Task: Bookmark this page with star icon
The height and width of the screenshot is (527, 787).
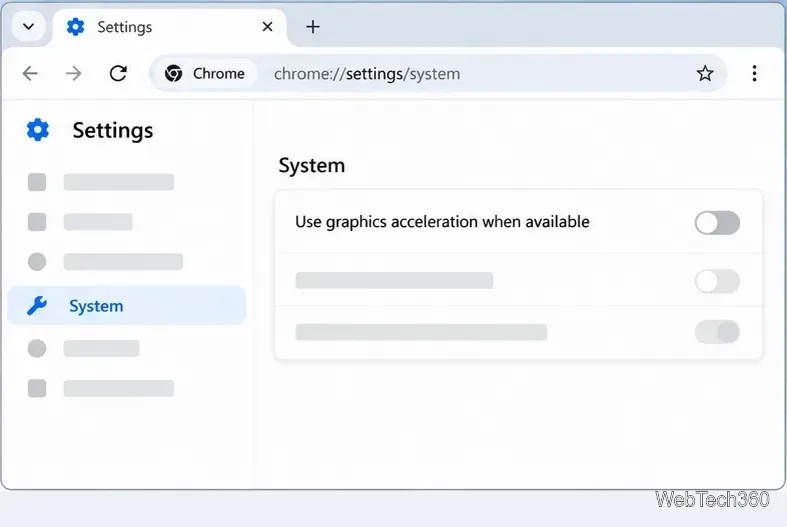Action: 705,73
